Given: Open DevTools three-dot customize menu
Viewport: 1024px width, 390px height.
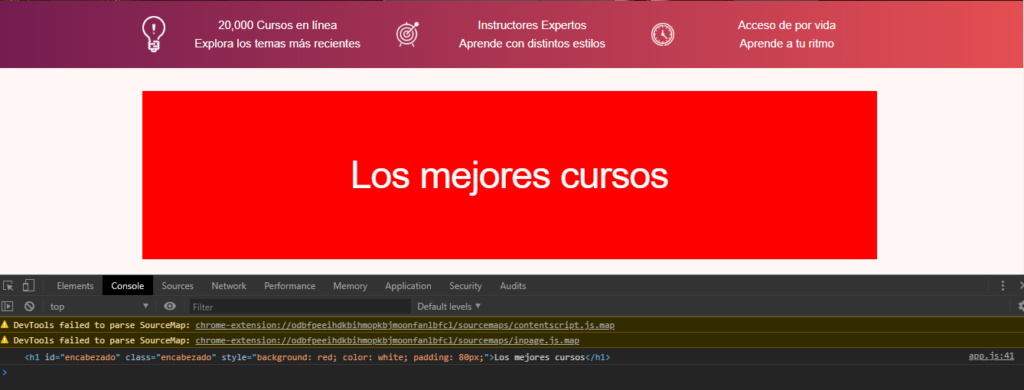Looking at the screenshot, I should pyautogui.click(x=1003, y=285).
